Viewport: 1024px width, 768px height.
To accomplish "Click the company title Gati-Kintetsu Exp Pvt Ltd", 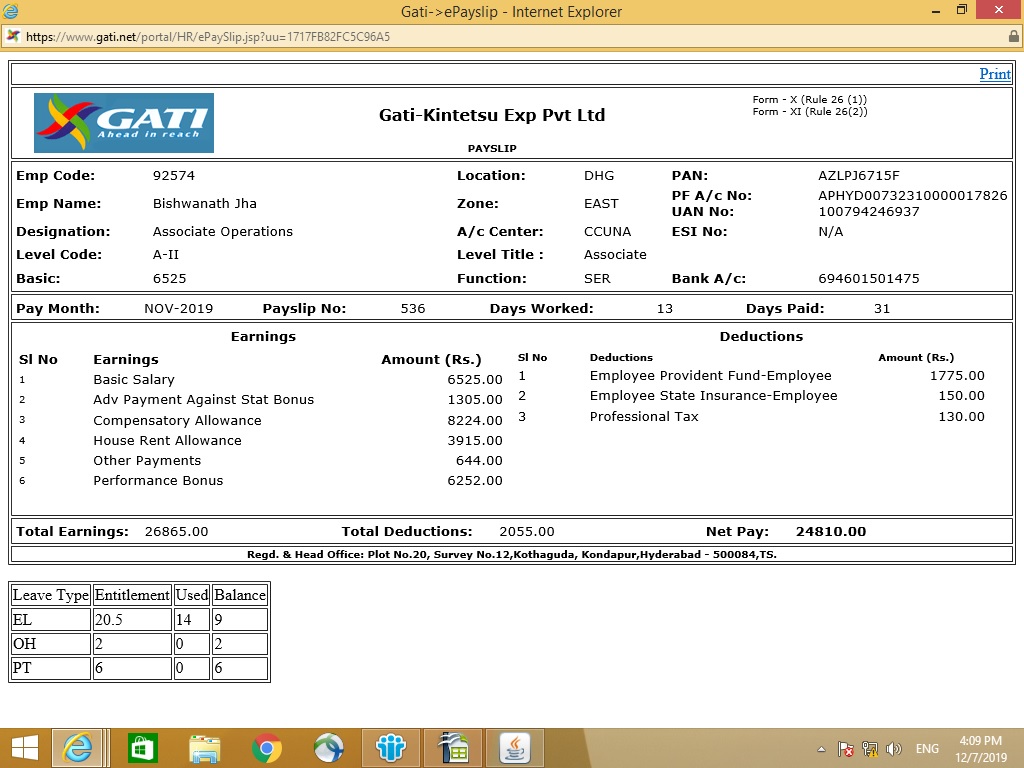I will pos(492,116).
